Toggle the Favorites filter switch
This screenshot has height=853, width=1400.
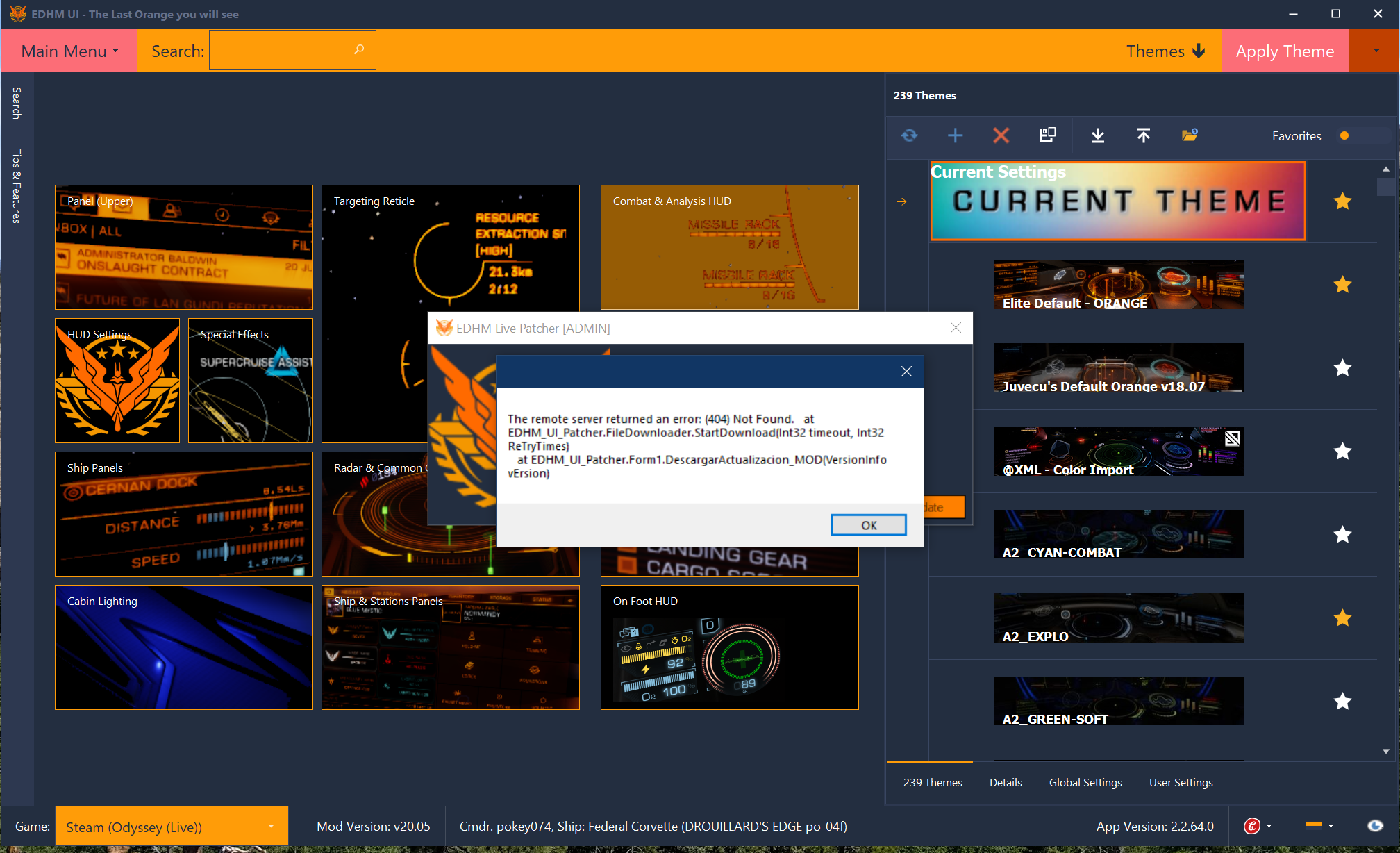click(x=1364, y=135)
